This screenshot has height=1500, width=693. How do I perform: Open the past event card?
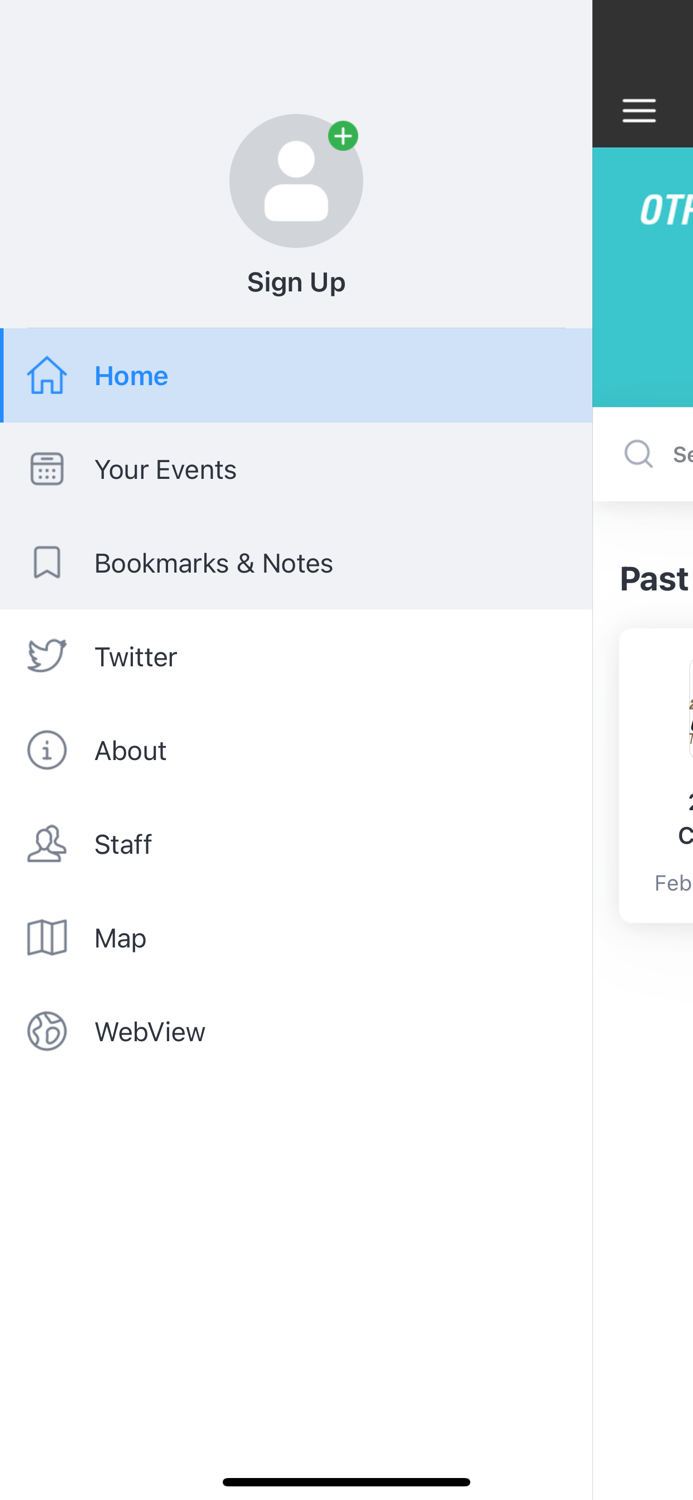(660, 776)
